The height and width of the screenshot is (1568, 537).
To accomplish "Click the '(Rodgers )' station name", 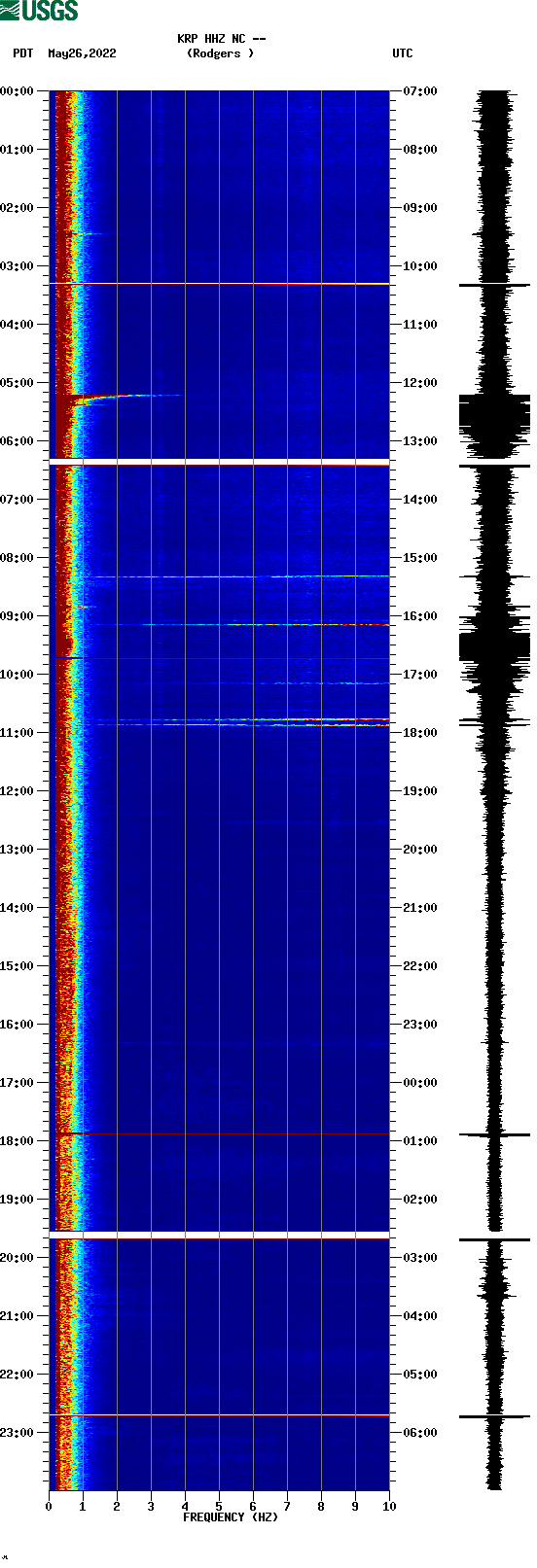I will click(220, 53).
